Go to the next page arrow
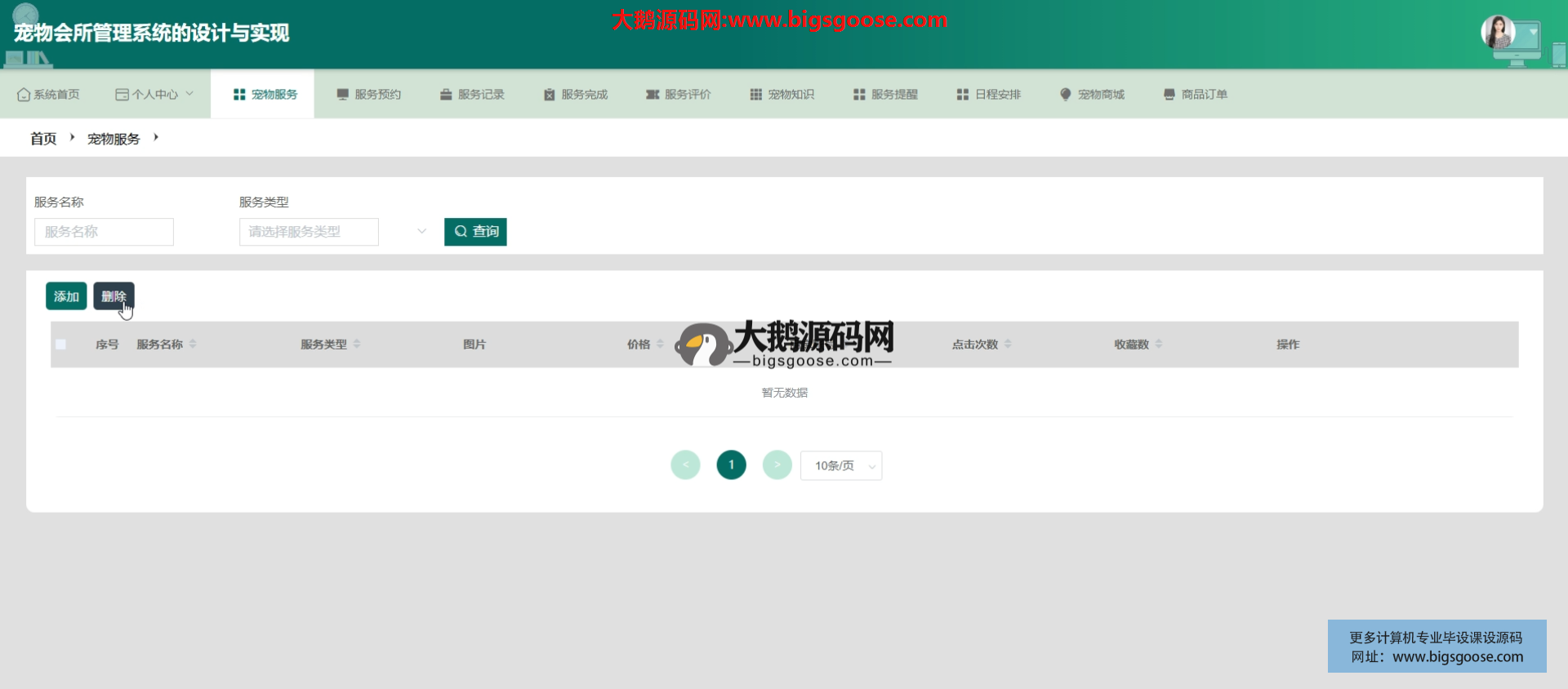 777,465
